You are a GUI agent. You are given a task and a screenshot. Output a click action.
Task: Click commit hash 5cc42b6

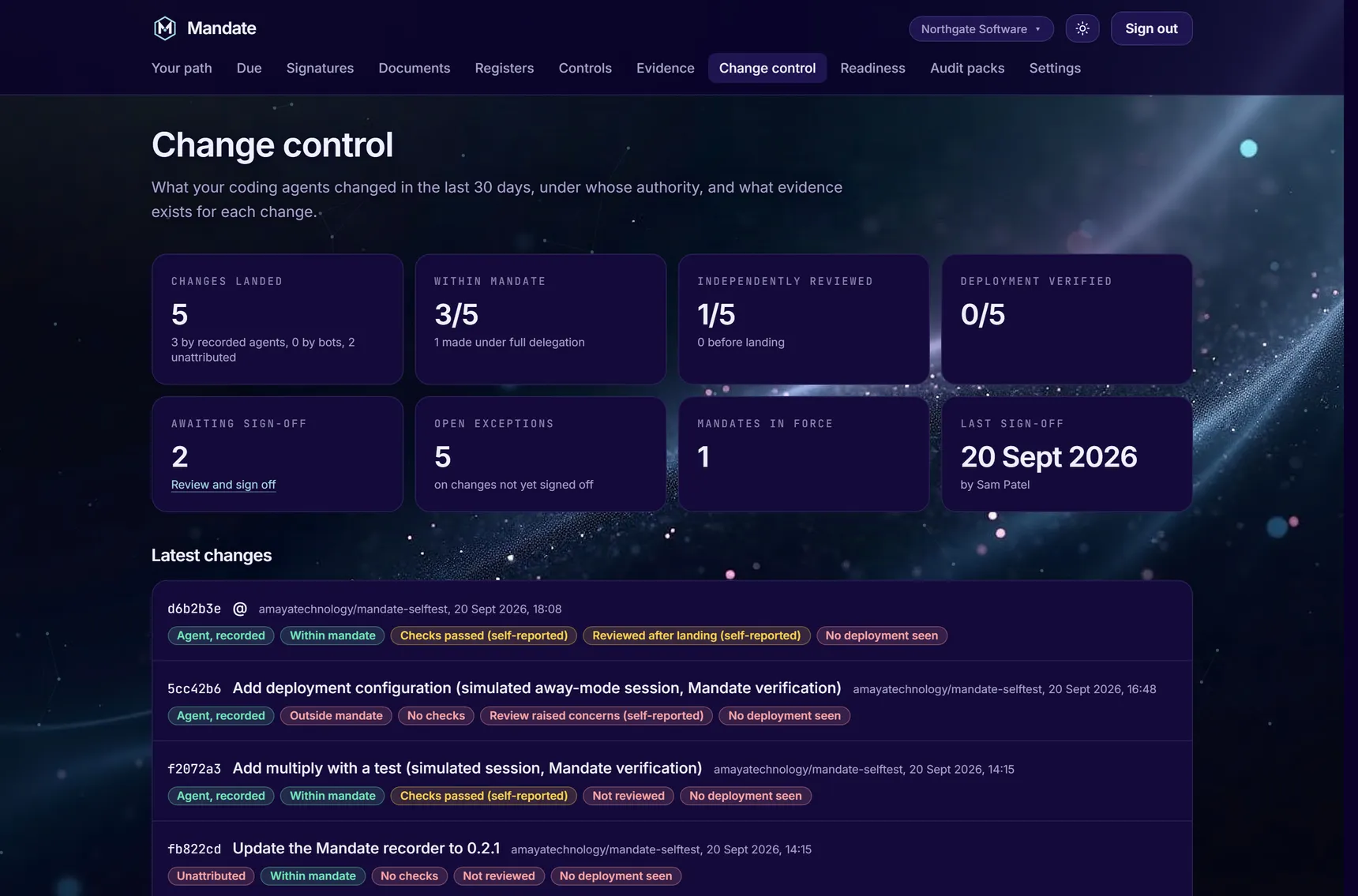click(x=194, y=689)
